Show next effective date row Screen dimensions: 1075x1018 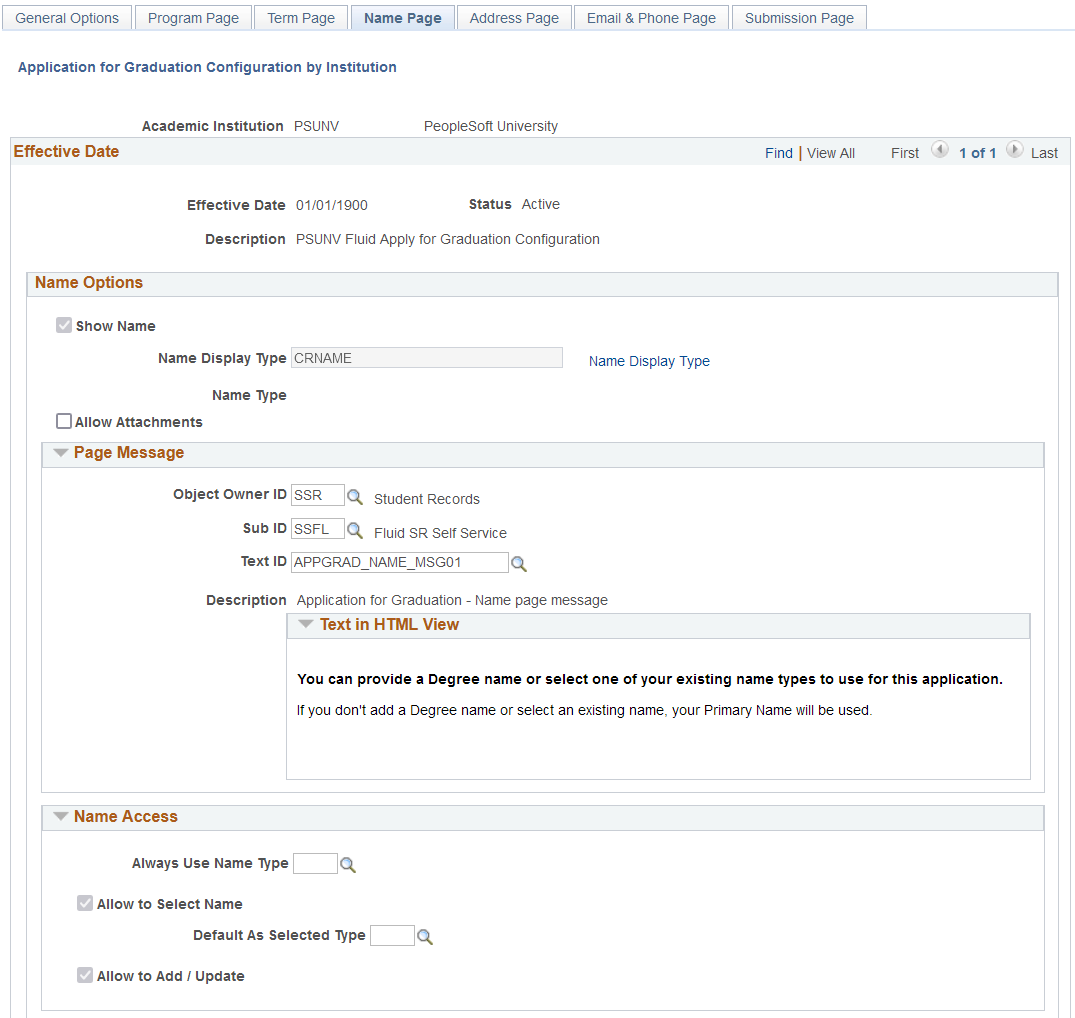(1015, 149)
